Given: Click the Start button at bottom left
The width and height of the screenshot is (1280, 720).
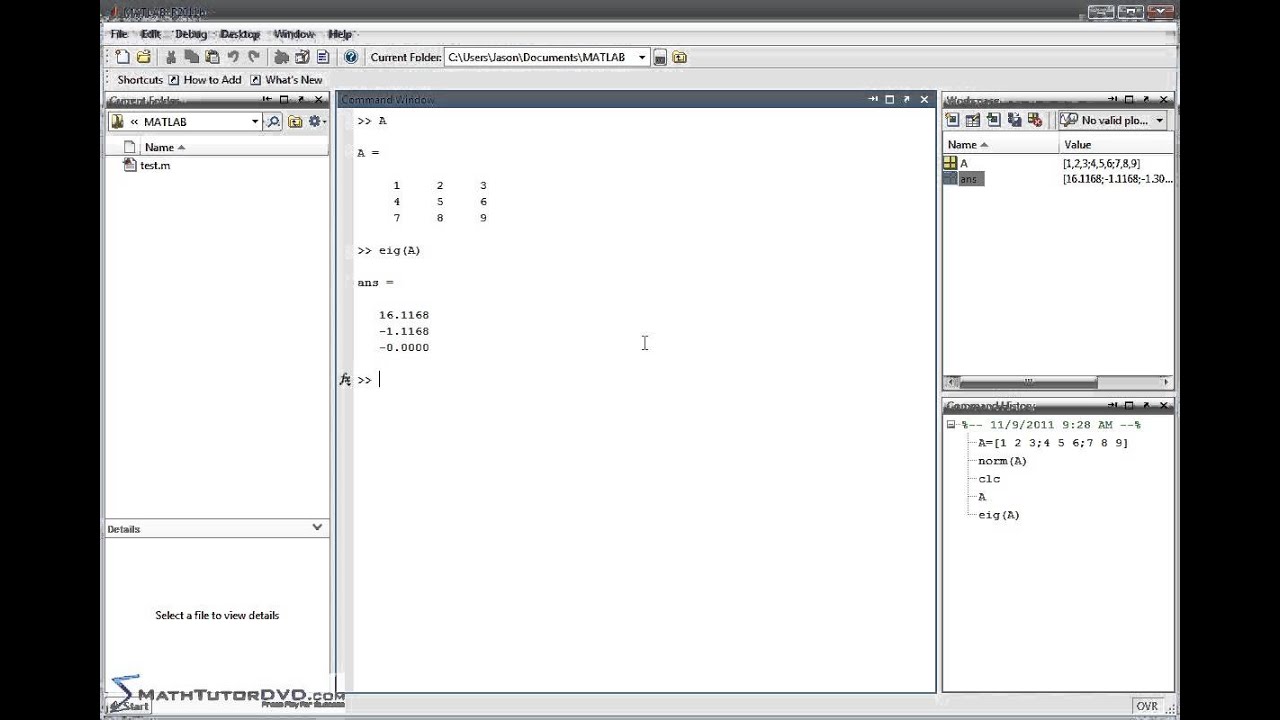Looking at the screenshot, I should click(x=127, y=704).
